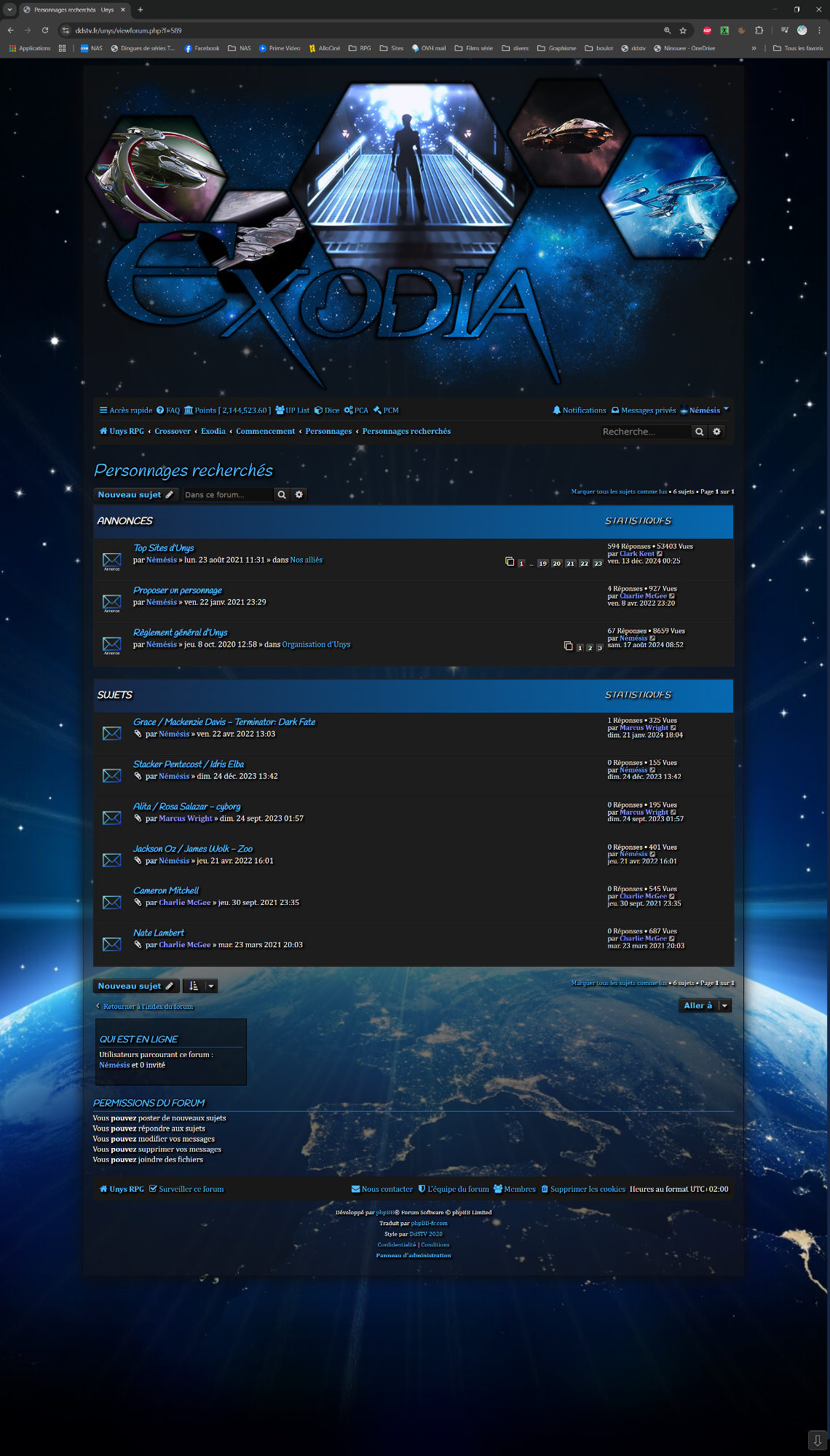Open the 'Organisation d'Unys' forum link

pyautogui.click(x=317, y=645)
